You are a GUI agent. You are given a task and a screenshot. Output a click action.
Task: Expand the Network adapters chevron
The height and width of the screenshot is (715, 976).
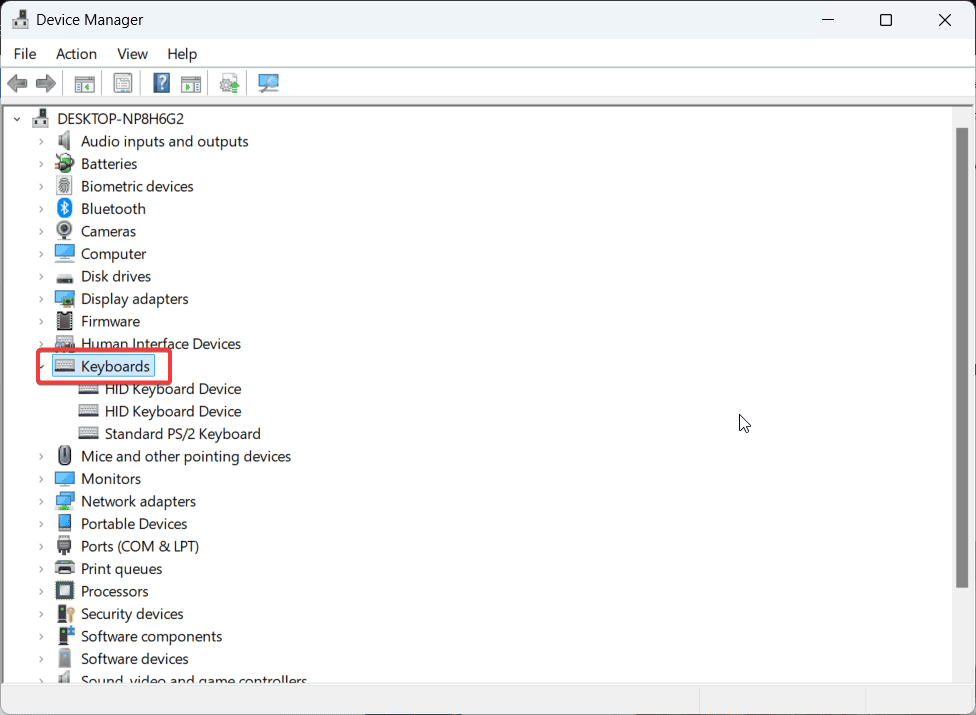click(41, 502)
